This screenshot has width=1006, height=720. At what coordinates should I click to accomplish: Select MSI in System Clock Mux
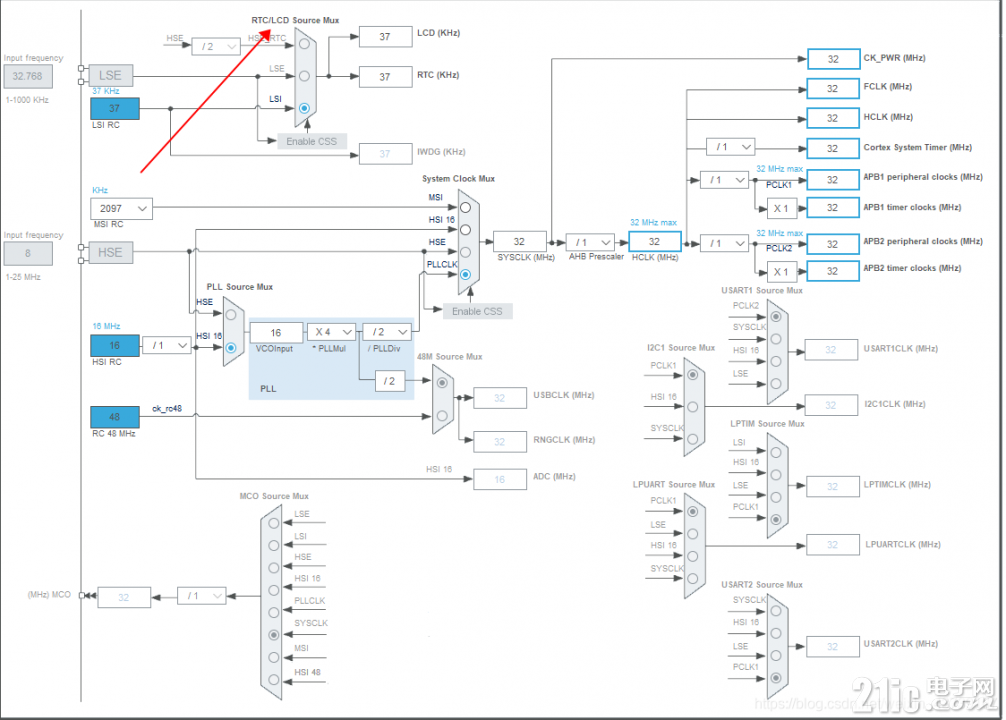click(x=465, y=207)
